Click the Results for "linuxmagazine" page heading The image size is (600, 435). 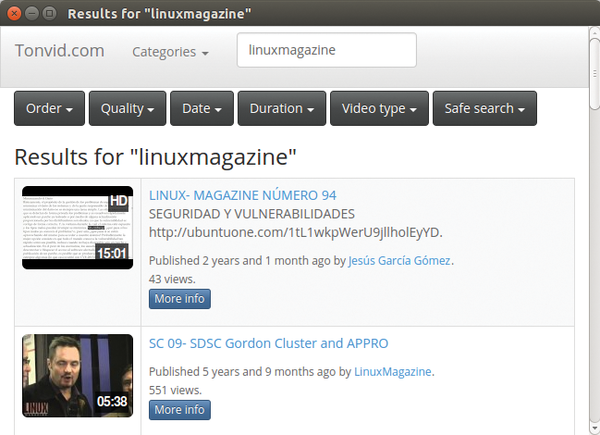tap(155, 157)
